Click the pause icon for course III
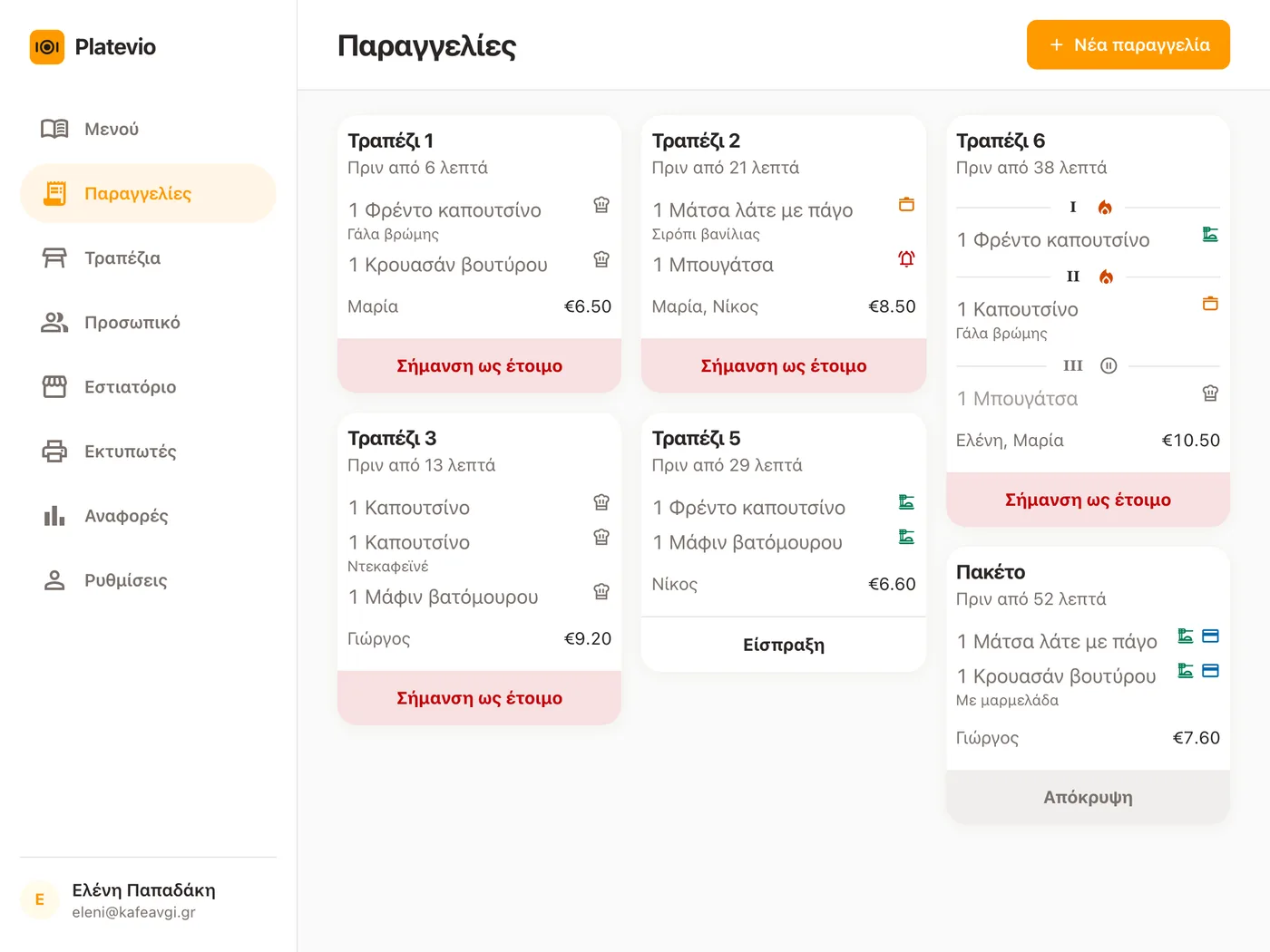 coord(1109,365)
